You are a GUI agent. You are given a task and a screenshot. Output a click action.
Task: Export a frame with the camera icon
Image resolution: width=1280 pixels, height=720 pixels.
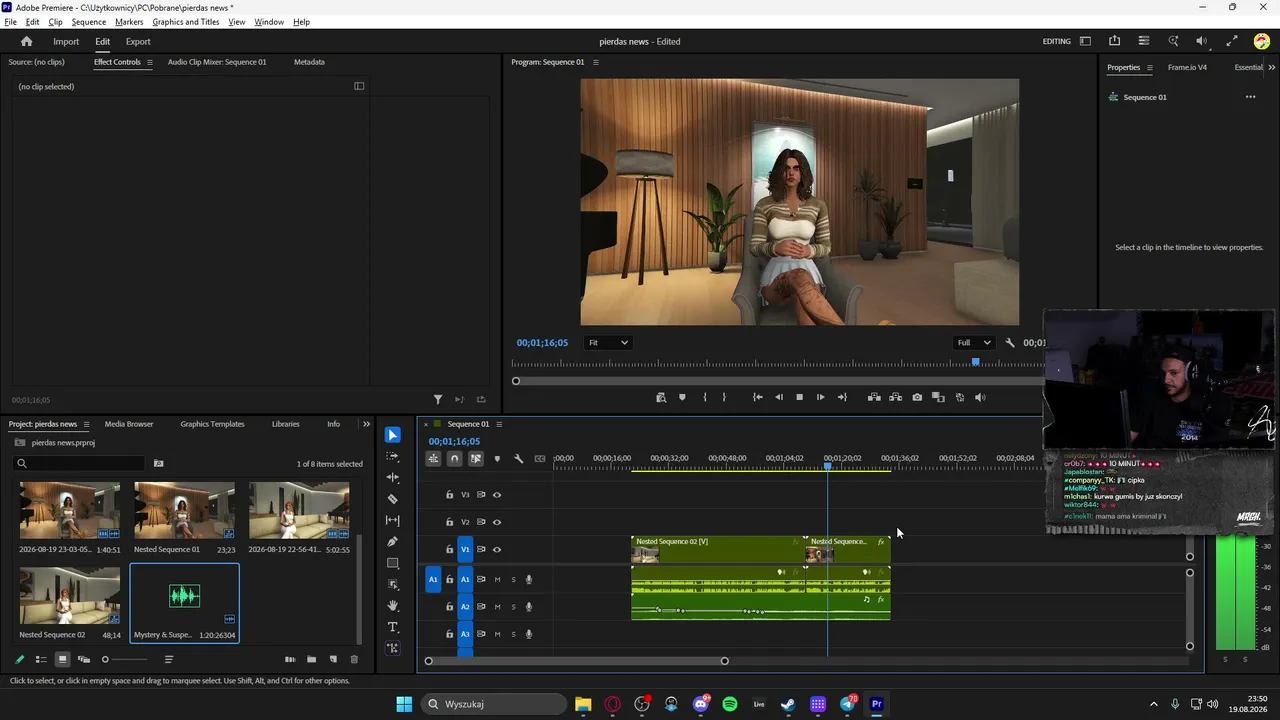click(917, 397)
